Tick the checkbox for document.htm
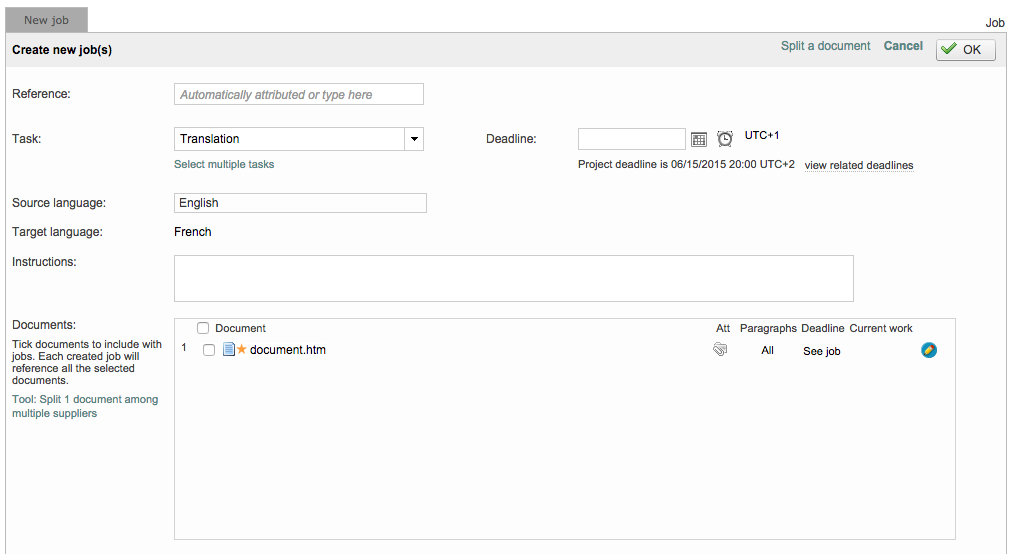The image size is (1013, 554). tap(209, 350)
